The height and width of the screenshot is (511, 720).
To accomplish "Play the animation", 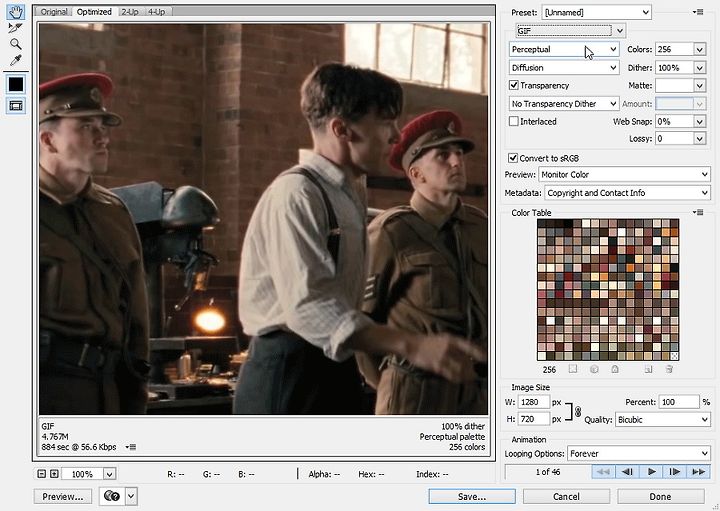I will point(651,472).
